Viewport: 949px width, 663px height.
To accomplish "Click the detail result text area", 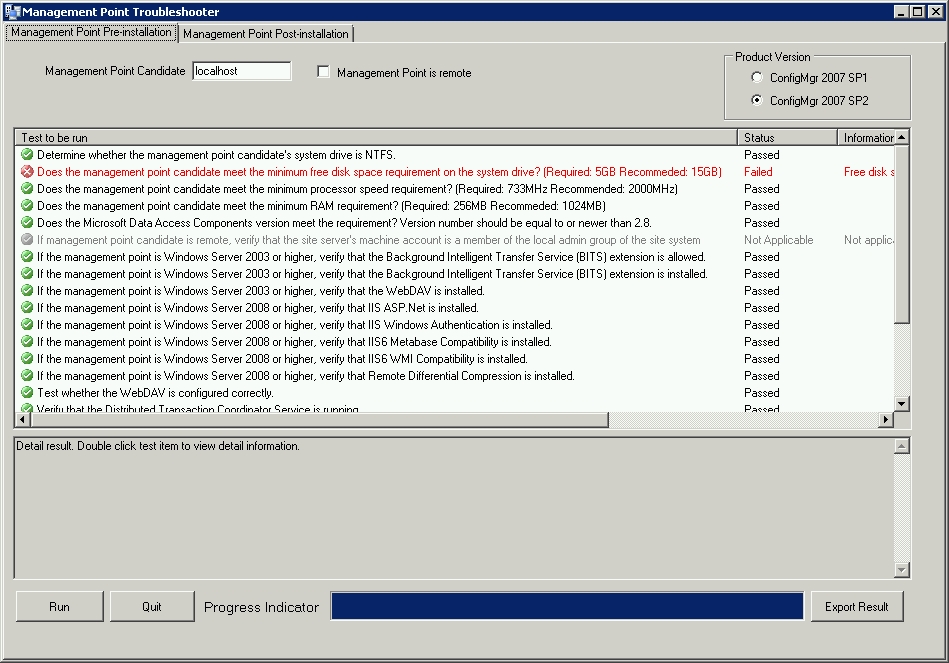I will click(454, 508).
